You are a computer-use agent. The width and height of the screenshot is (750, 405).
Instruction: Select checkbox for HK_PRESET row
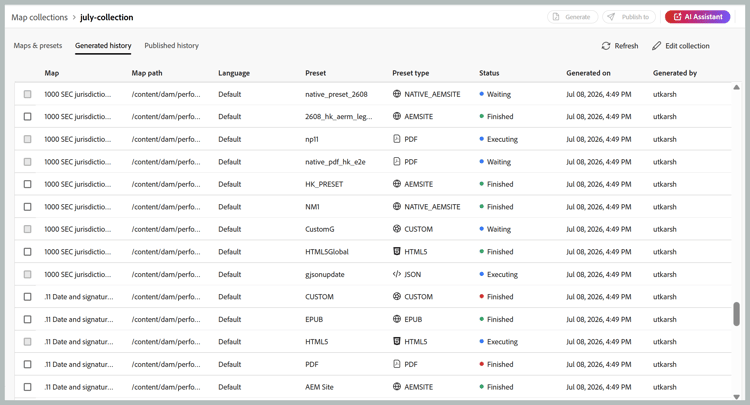[28, 184]
